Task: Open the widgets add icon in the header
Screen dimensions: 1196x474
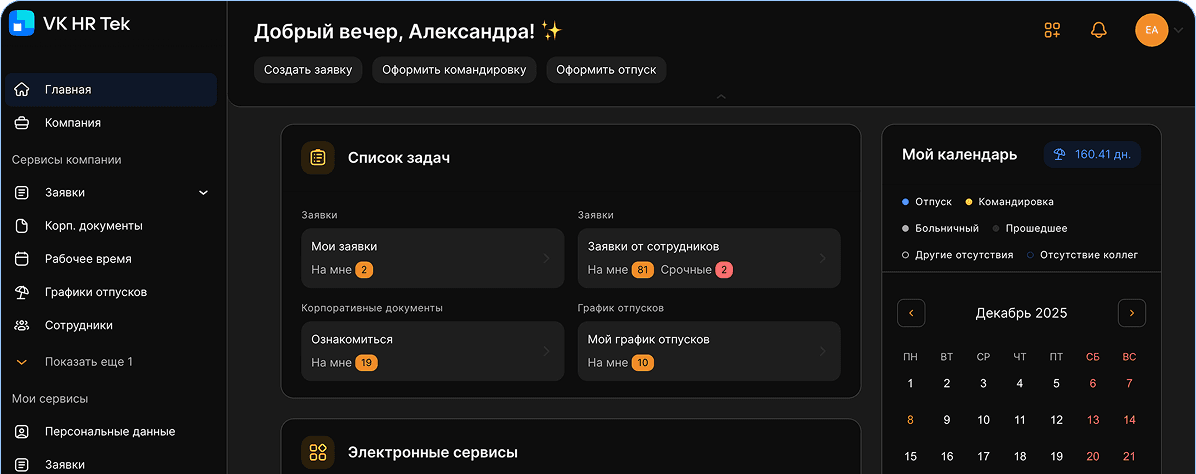Action: pos(1053,31)
